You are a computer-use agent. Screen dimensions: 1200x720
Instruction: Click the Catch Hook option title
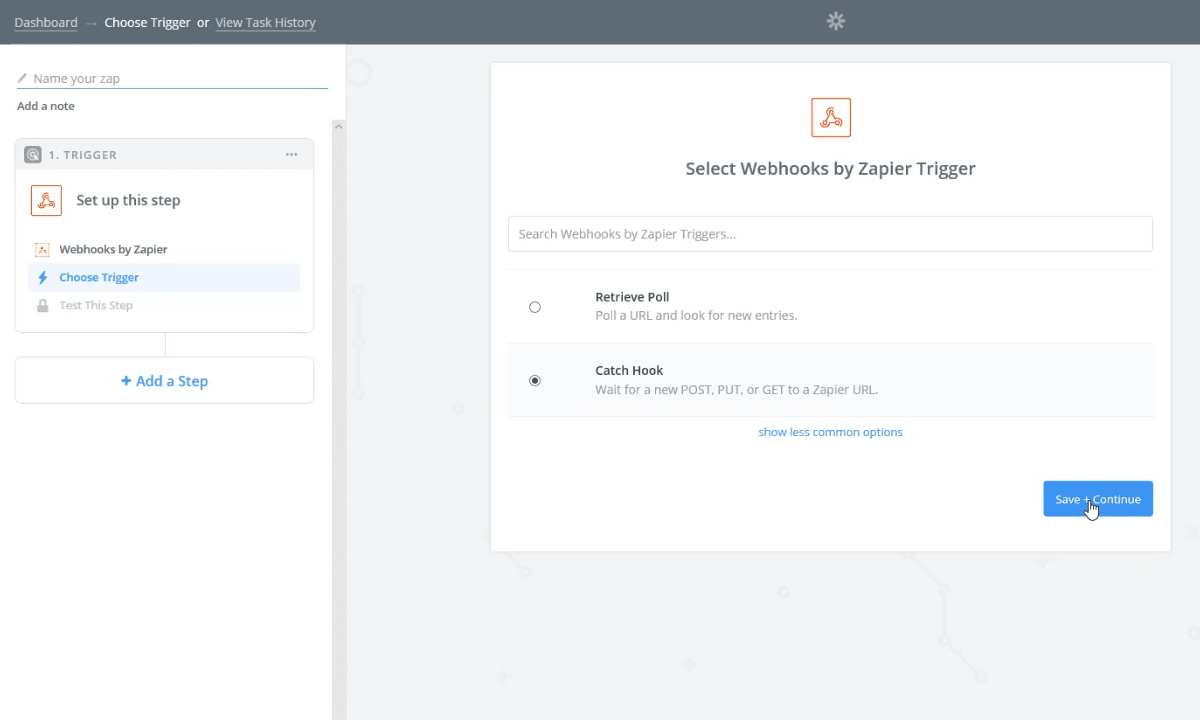pos(629,370)
